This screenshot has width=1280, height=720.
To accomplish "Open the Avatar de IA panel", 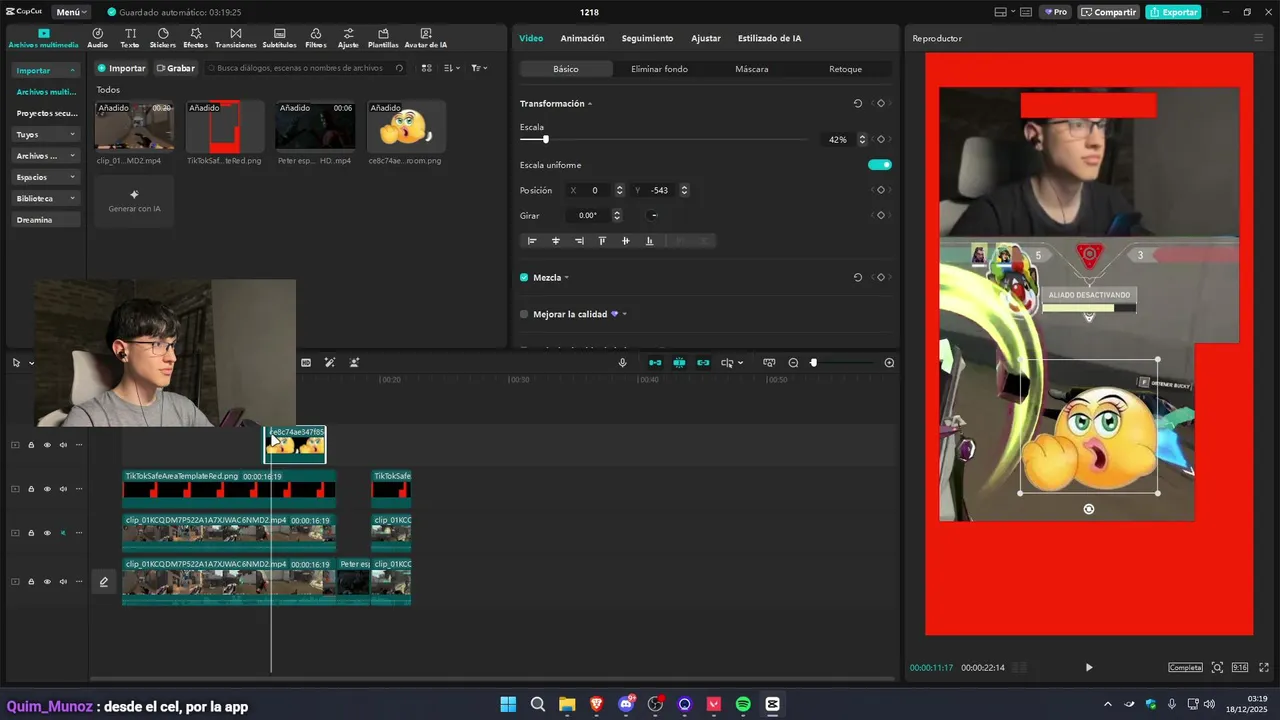I will (426, 38).
